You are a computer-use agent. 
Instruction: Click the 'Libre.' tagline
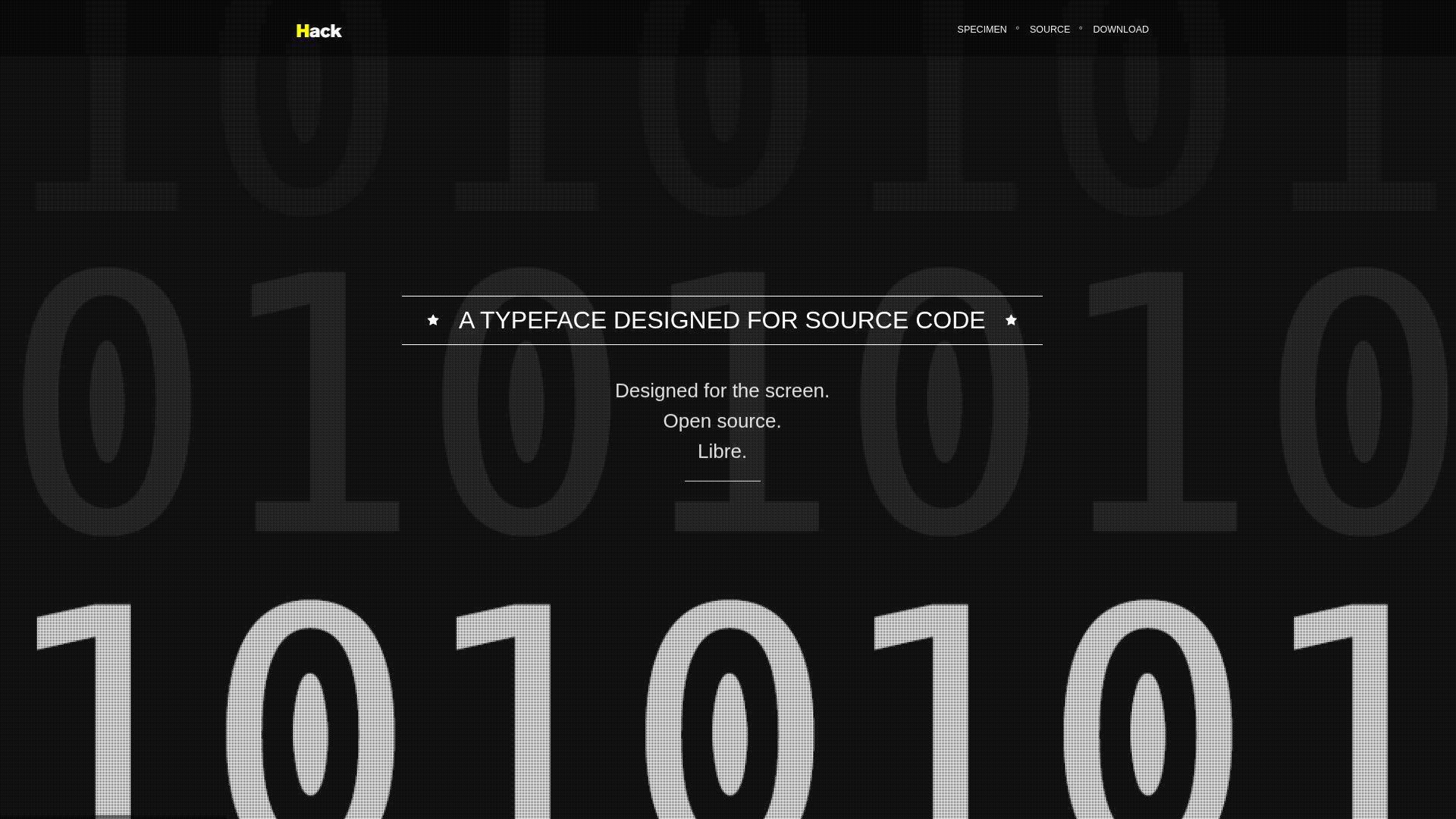pyautogui.click(x=722, y=451)
